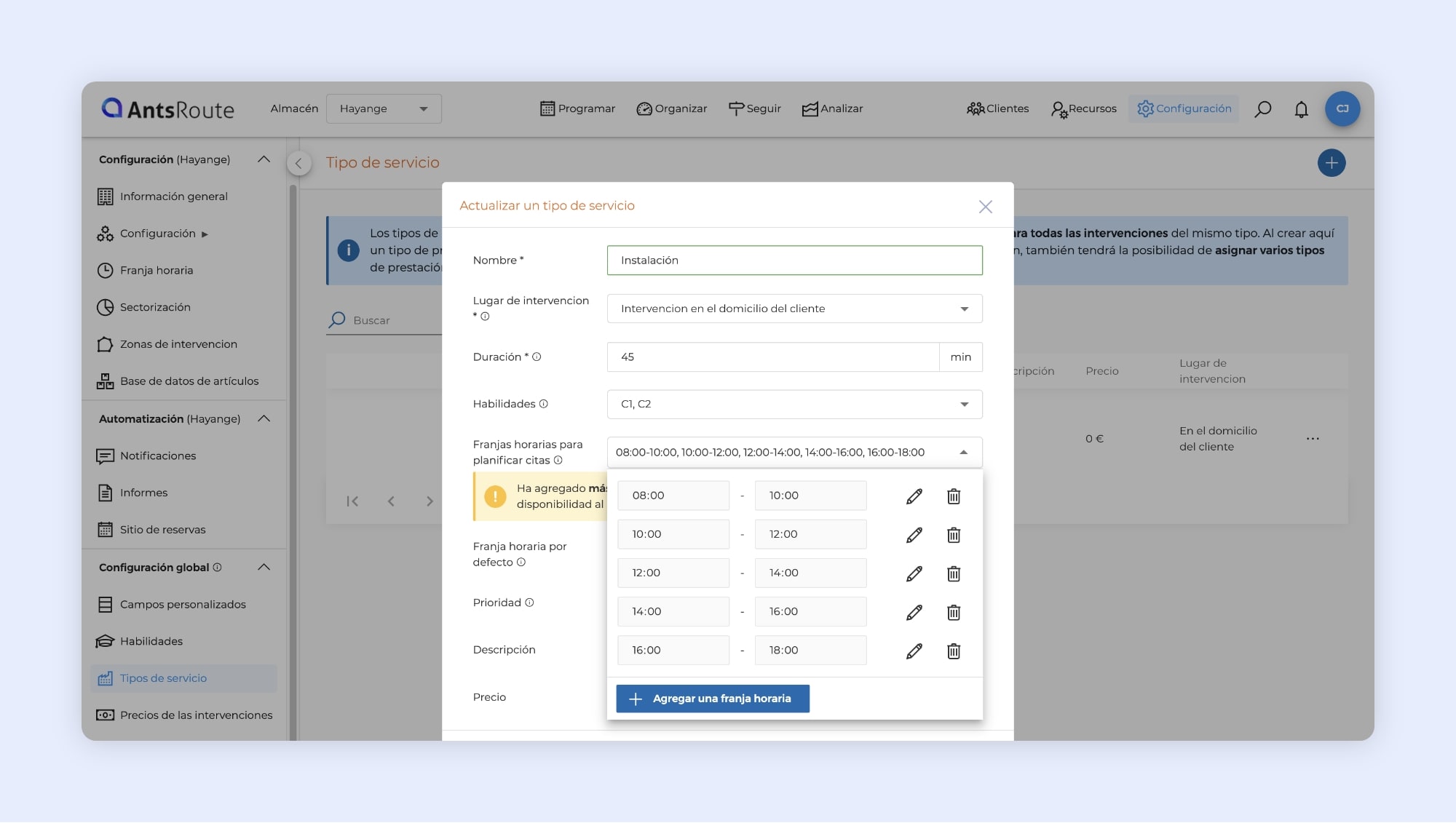Delete the 16:00-18:00 time slot via trash icon
This screenshot has width=1456, height=823.
(x=954, y=651)
